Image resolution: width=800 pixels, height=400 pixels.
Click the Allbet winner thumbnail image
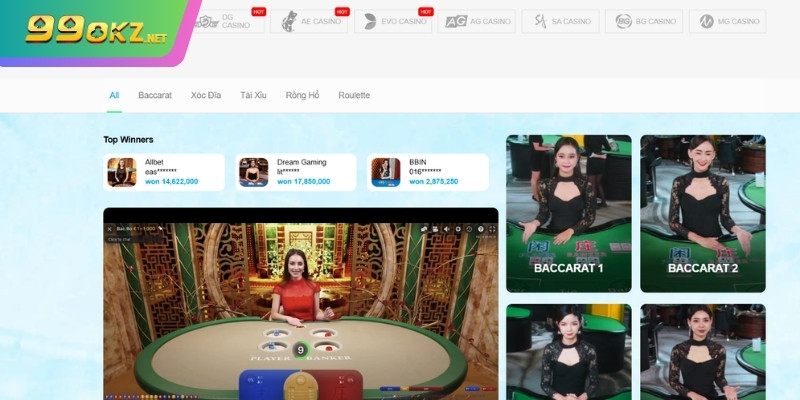pyautogui.click(x=121, y=172)
